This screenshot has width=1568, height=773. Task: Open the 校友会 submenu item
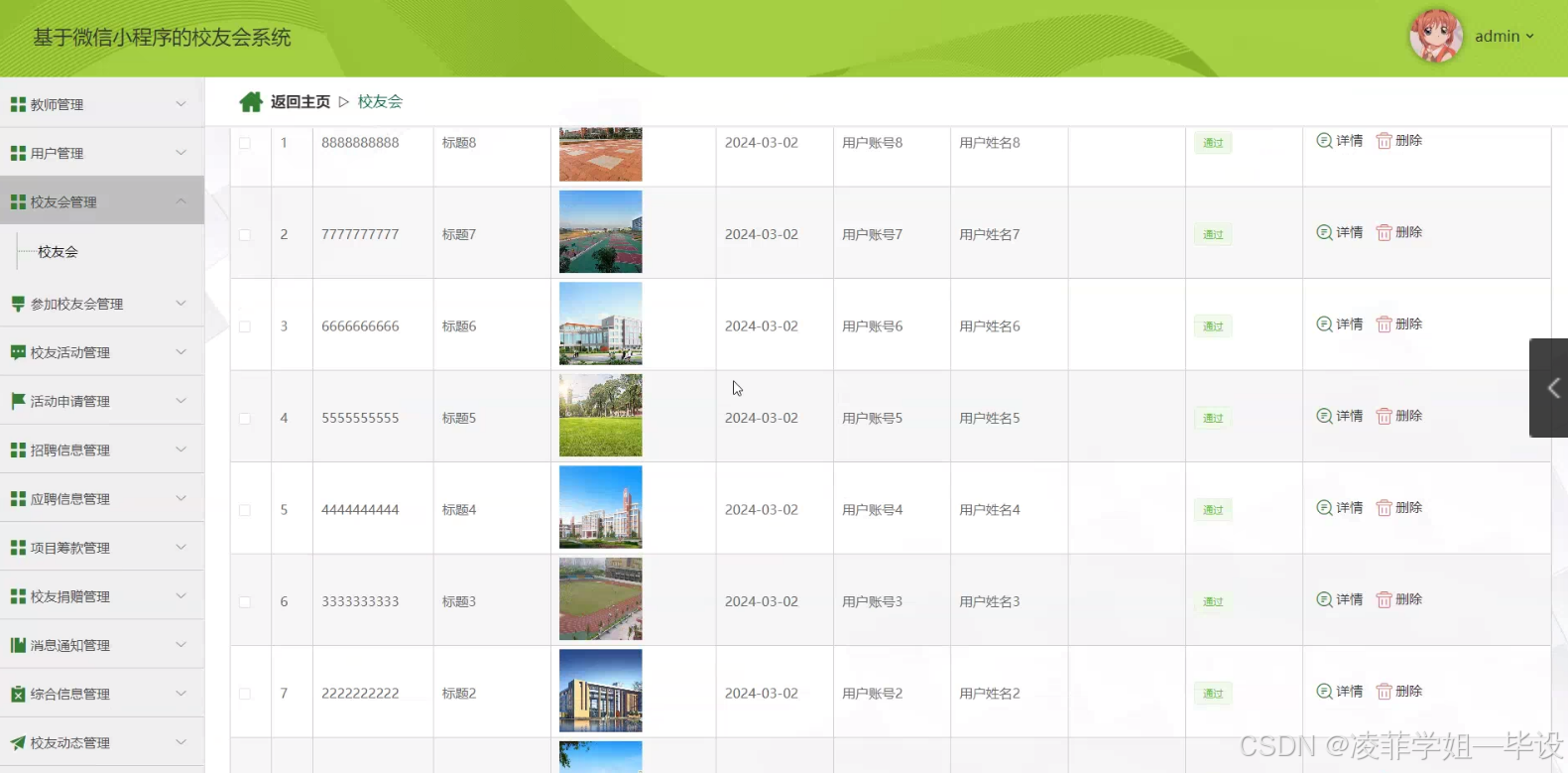tap(58, 252)
